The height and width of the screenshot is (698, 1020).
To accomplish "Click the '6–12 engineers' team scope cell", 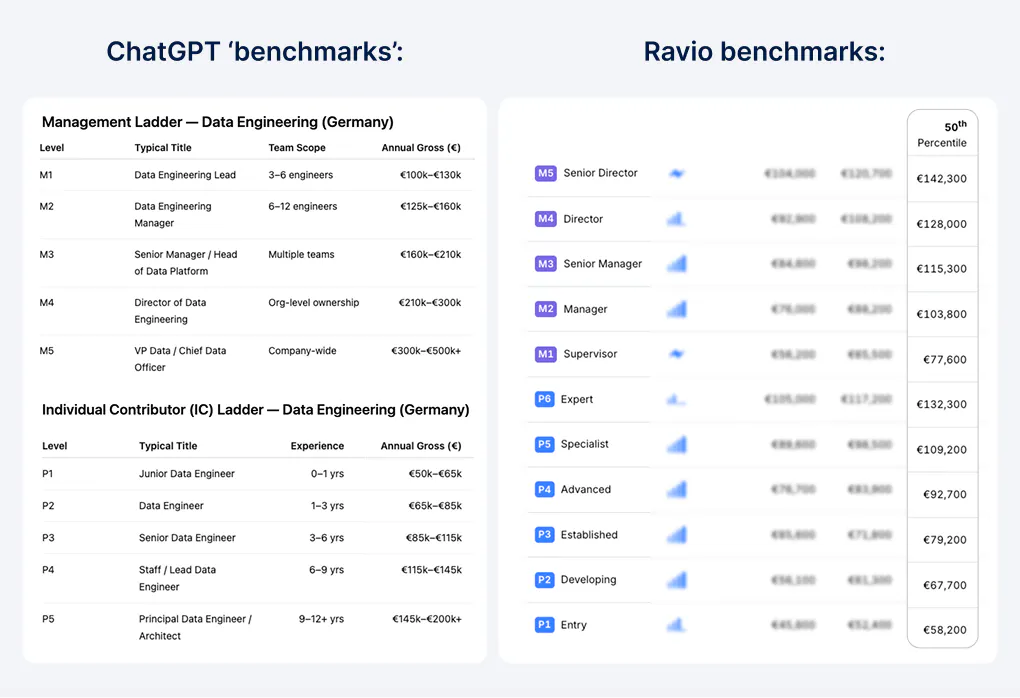I will coord(302,206).
